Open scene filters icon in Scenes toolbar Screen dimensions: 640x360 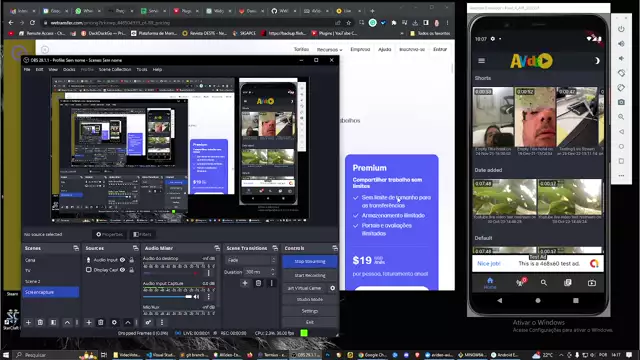tap(53, 322)
